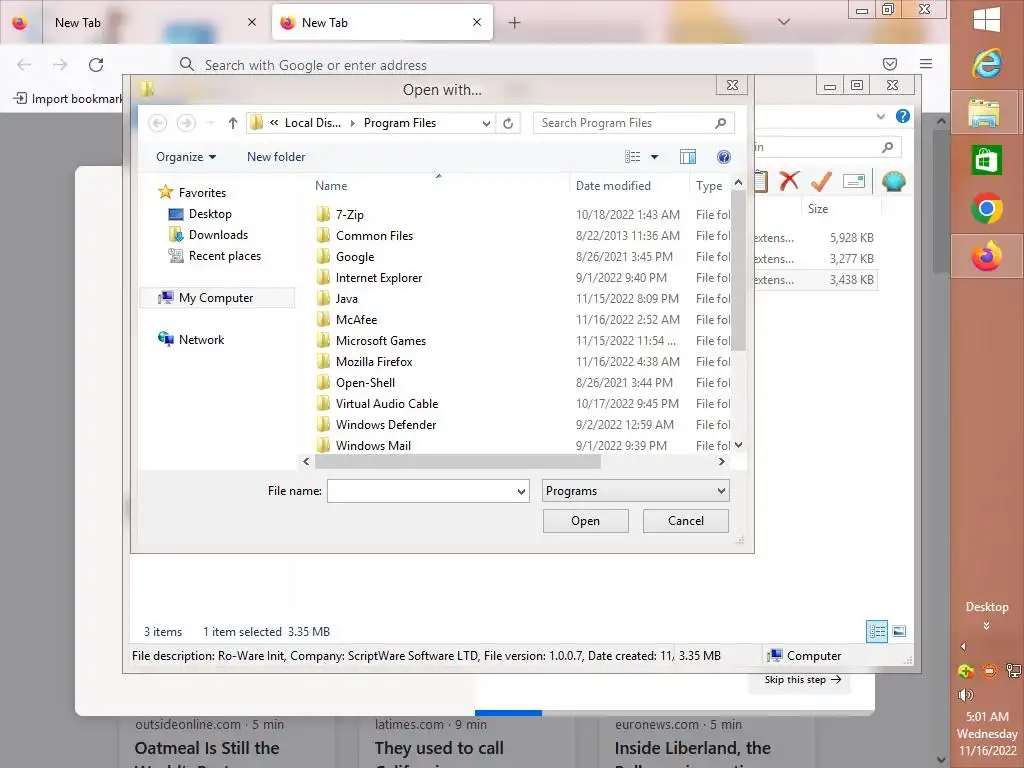Click the Save to Pocket icon in Firefox
This screenshot has width=1024, height=768.
click(x=889, y=64)
